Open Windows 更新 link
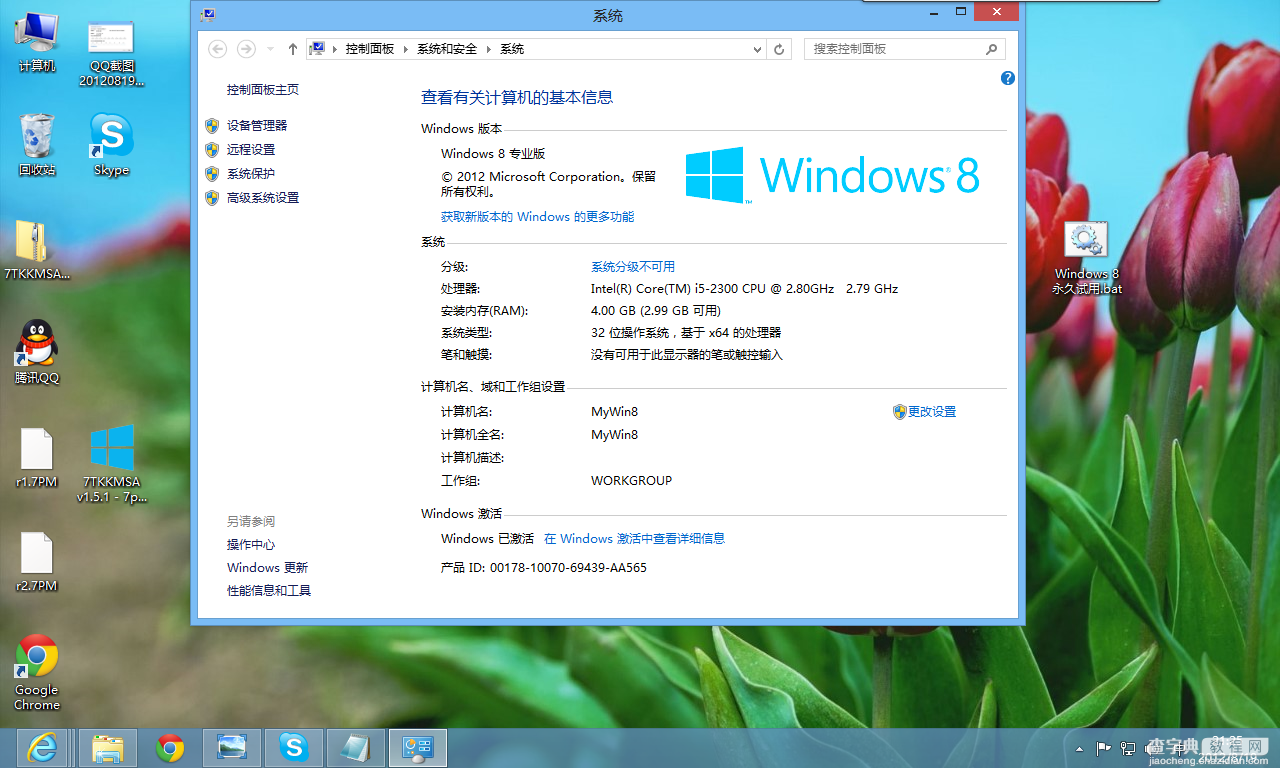Image resolution: width=1280 pixels, height=768 pixels. 268,568
